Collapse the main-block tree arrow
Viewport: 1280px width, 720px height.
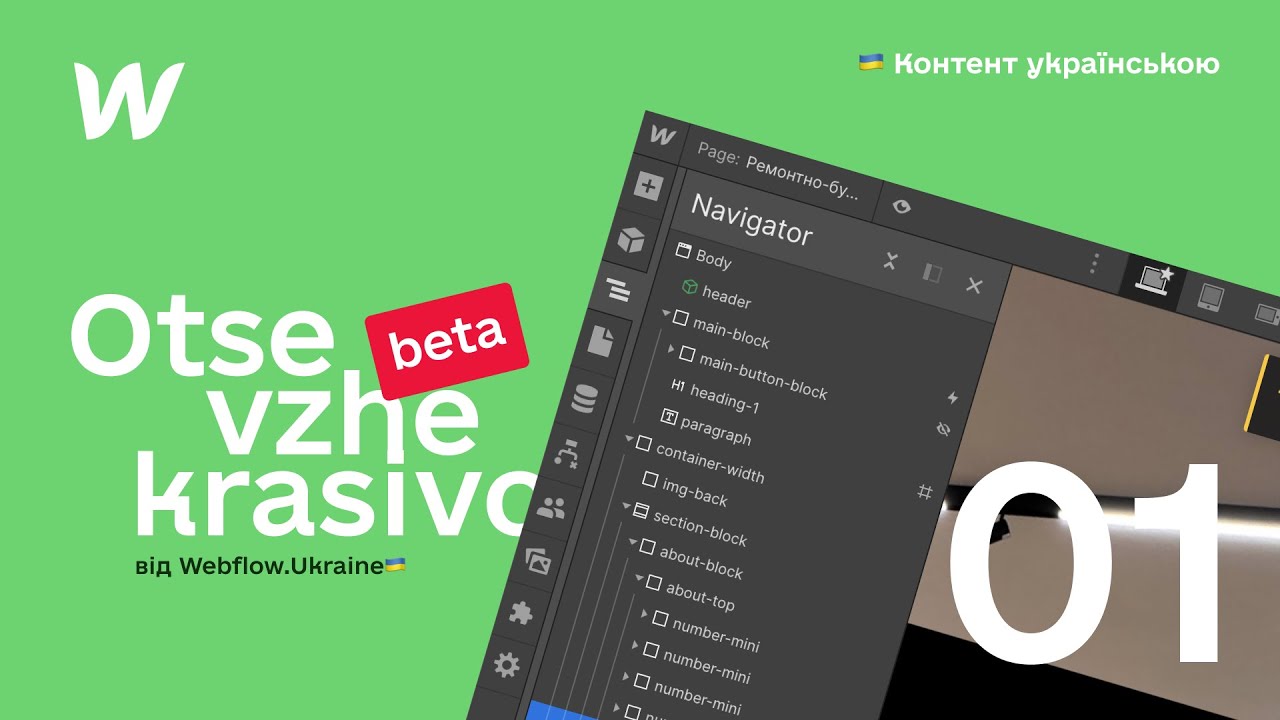pyautogui.click(x=667, y=312)
